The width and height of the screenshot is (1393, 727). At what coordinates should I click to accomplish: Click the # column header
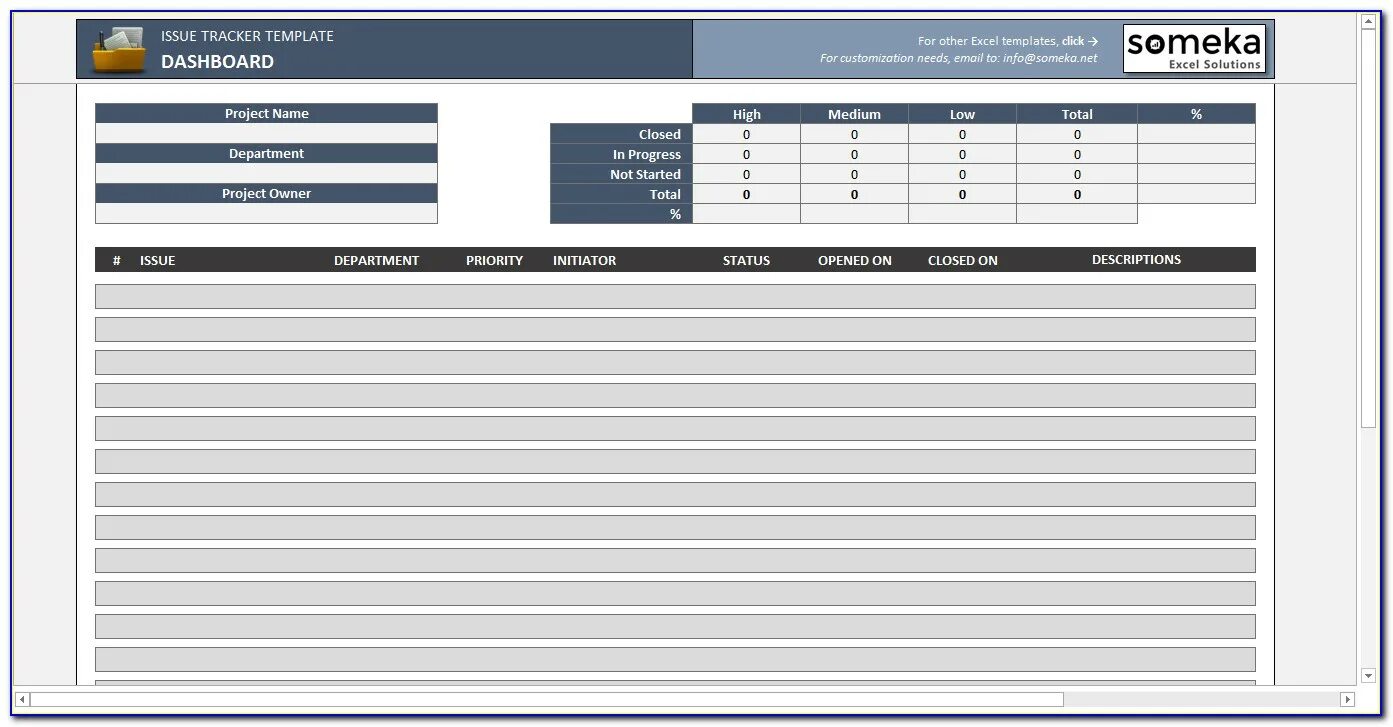point(117,260)
